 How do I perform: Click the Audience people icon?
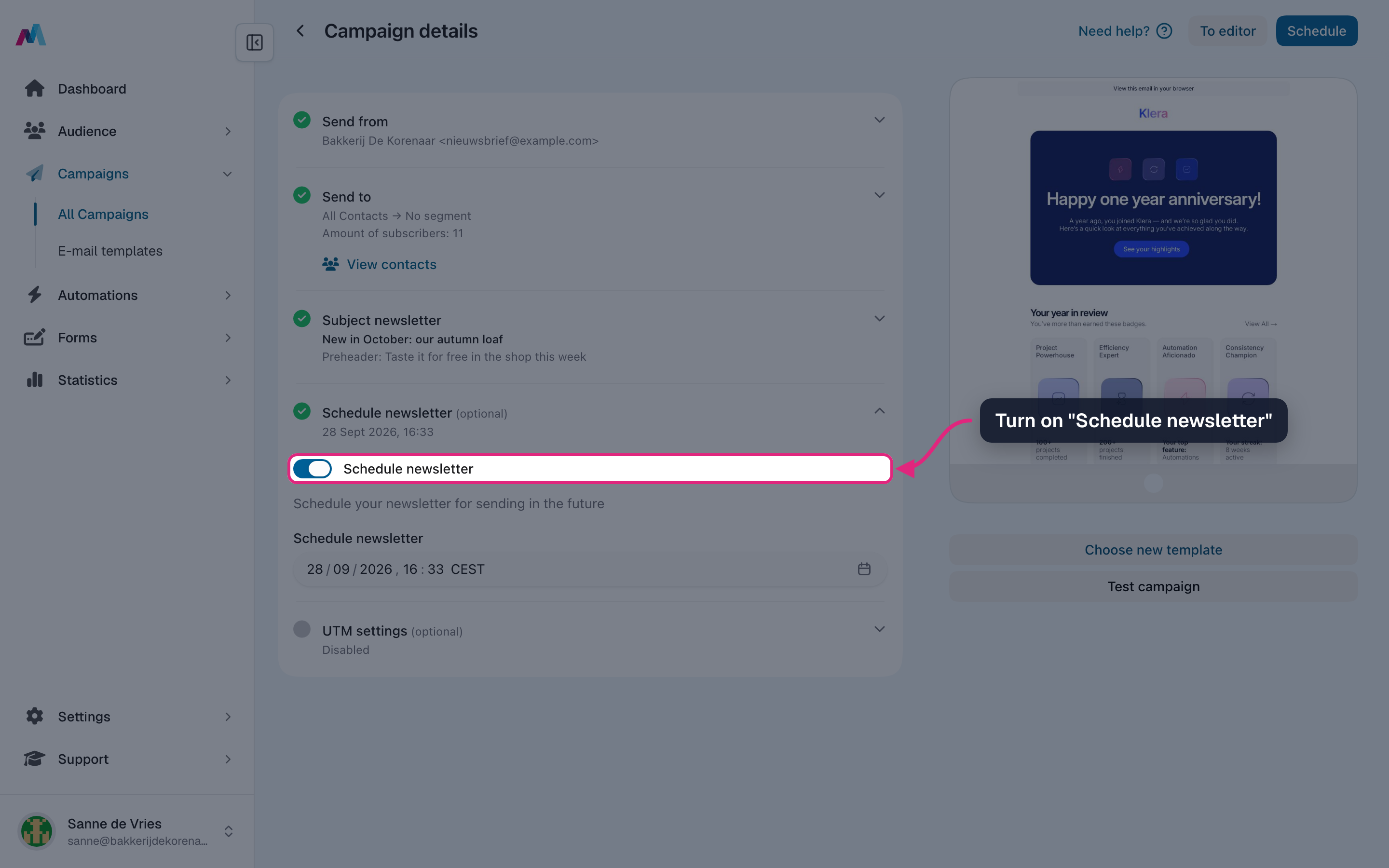[x=34, y=131]
